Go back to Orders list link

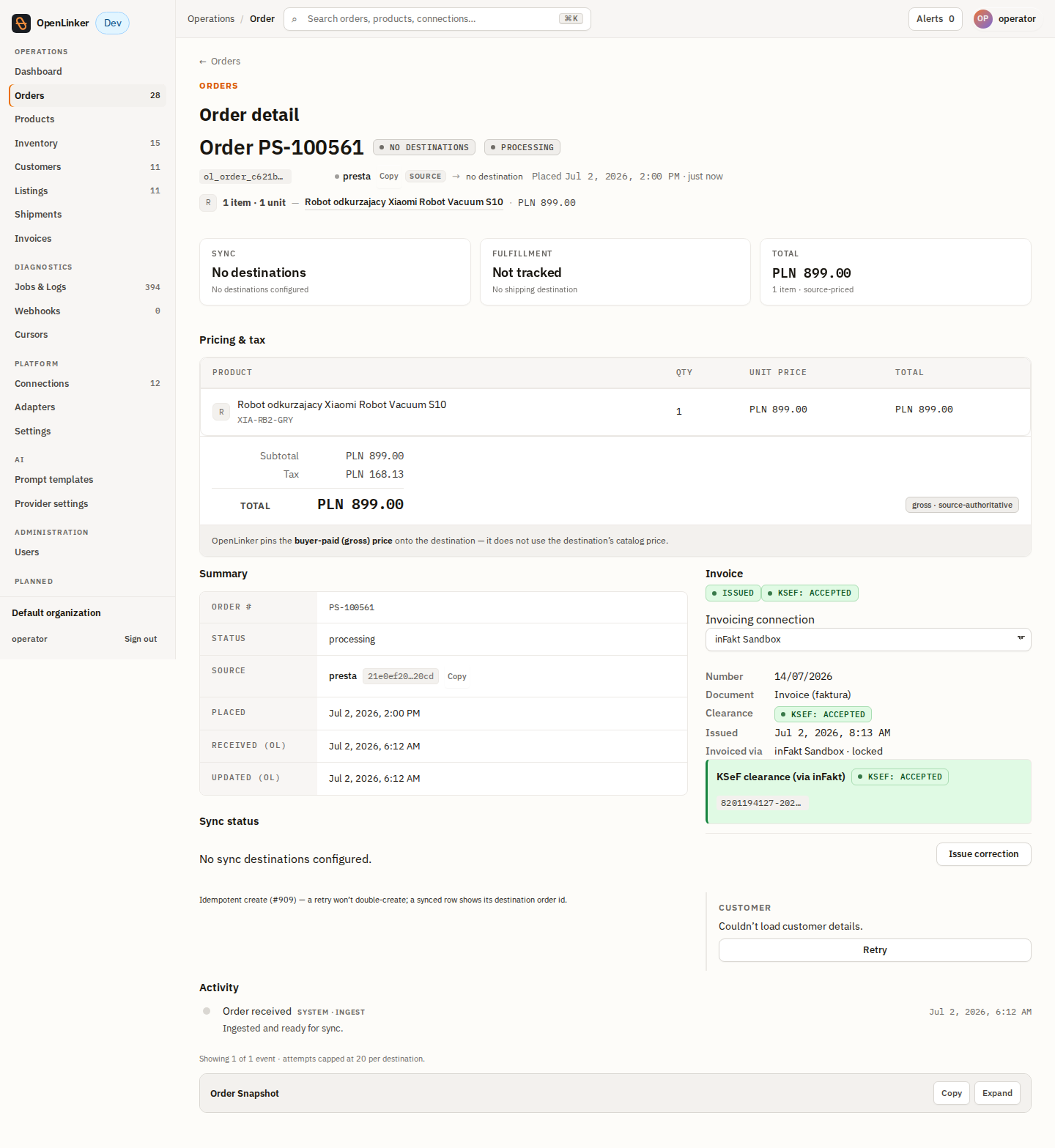(x=220, y=62)
